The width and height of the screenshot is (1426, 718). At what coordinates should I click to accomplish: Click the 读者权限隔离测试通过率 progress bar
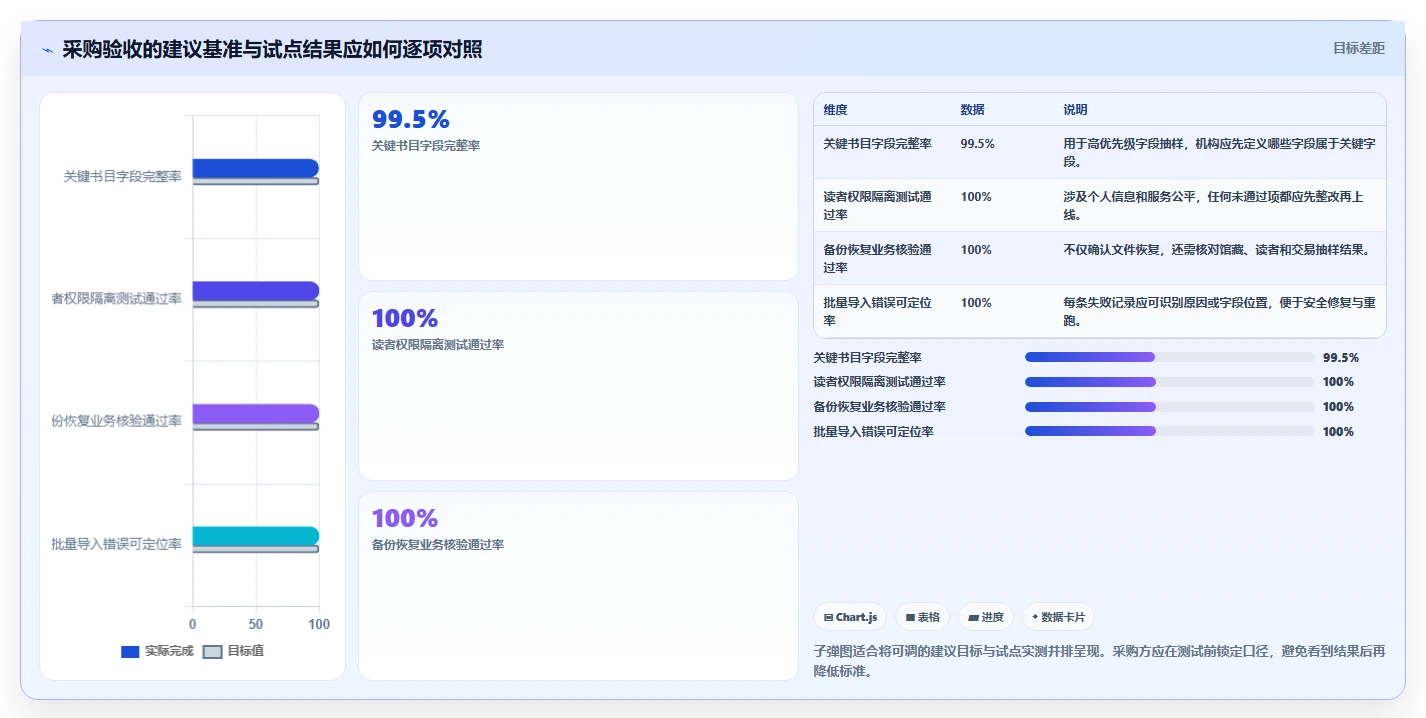click(x=1170, y=382)
